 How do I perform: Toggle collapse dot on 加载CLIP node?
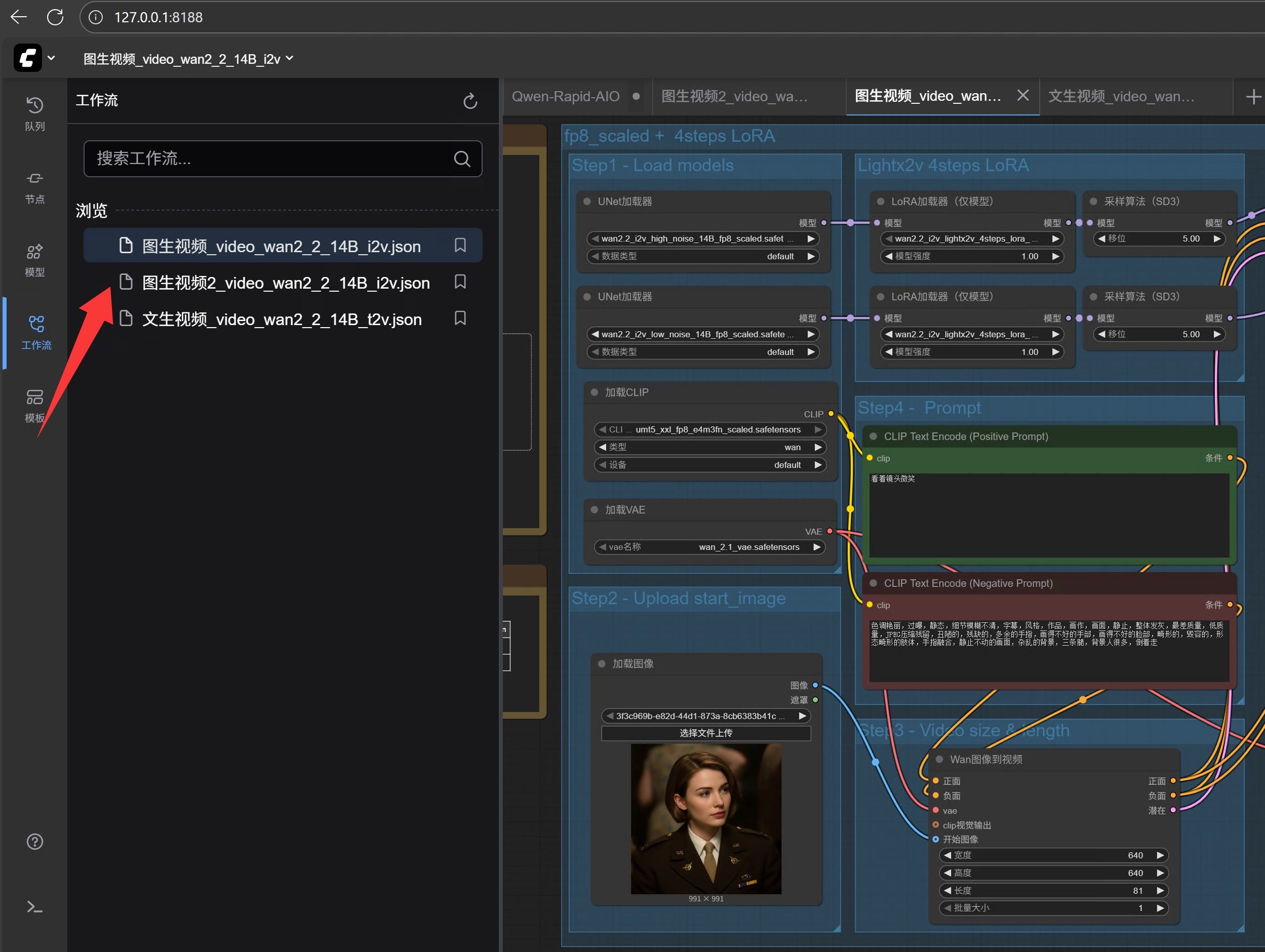pyautogui.click(x=594, y=392)
